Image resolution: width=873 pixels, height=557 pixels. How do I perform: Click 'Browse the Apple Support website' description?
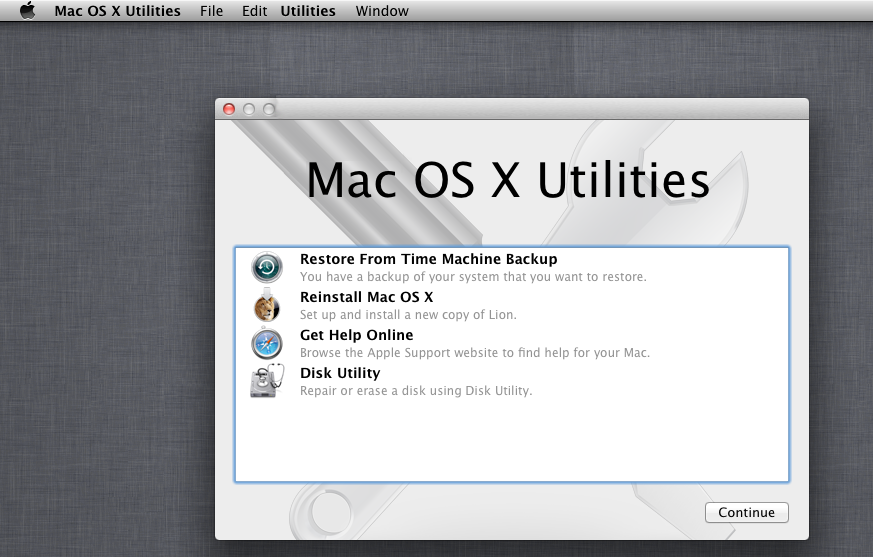(x=475, y=353)
